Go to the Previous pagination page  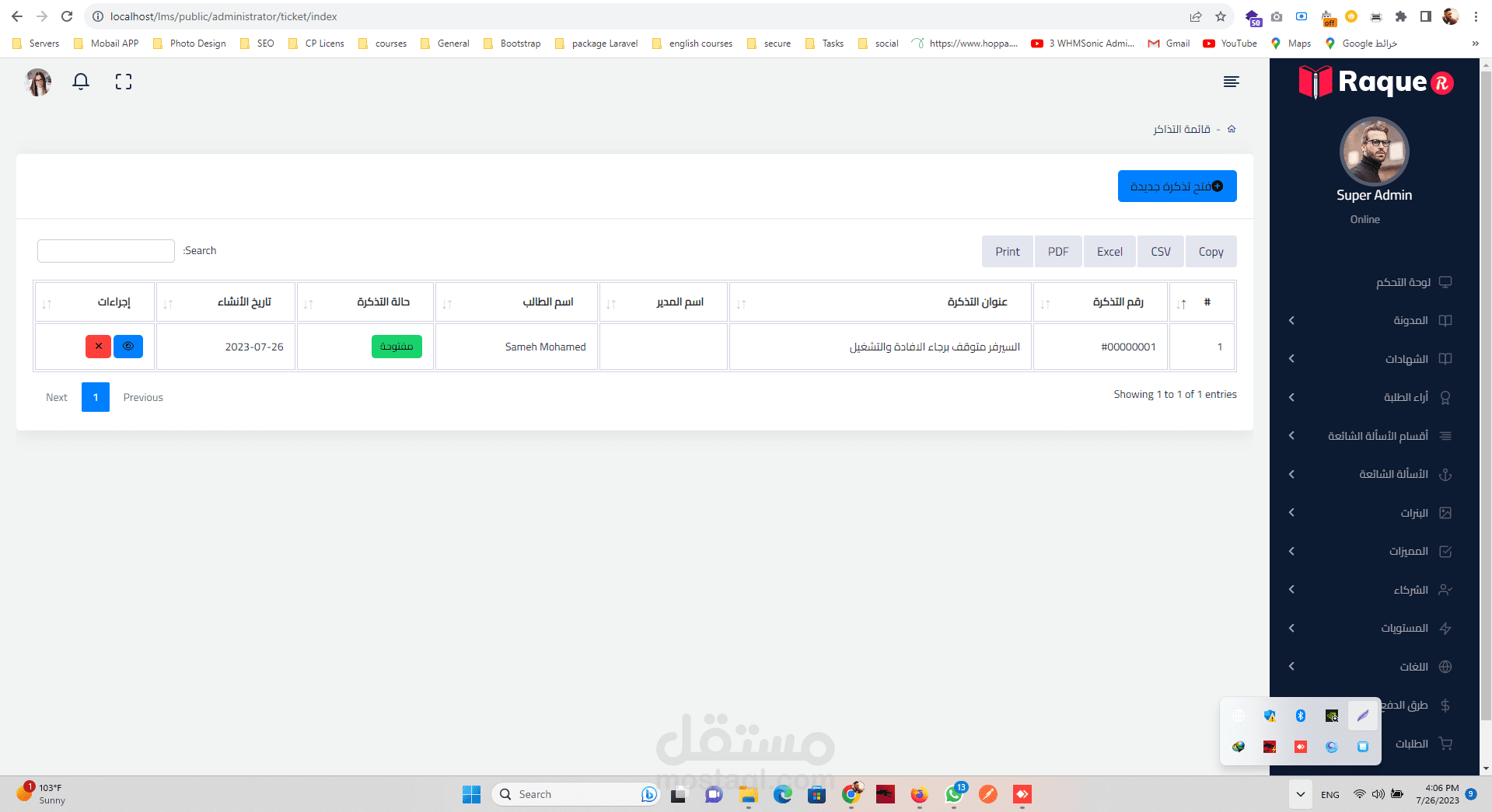(143, 397)
